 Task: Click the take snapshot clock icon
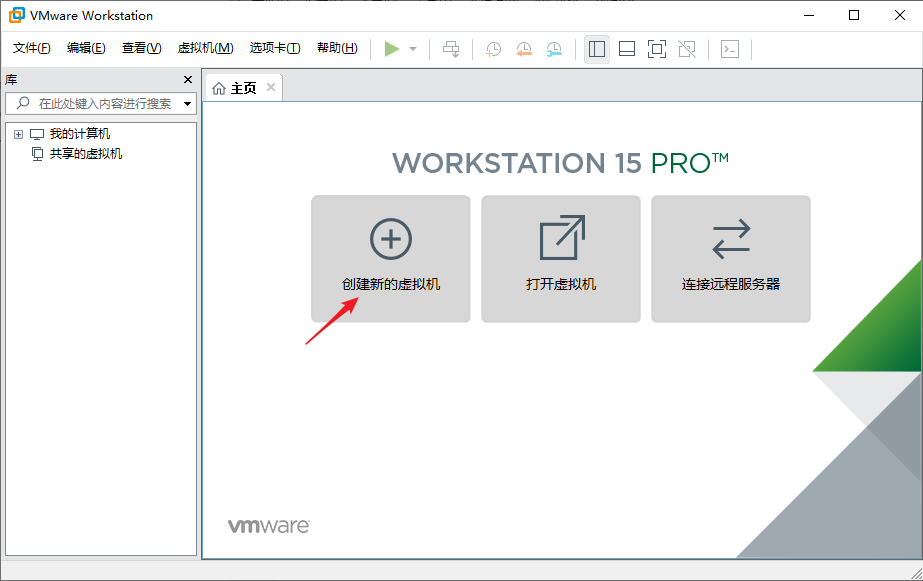494,49
